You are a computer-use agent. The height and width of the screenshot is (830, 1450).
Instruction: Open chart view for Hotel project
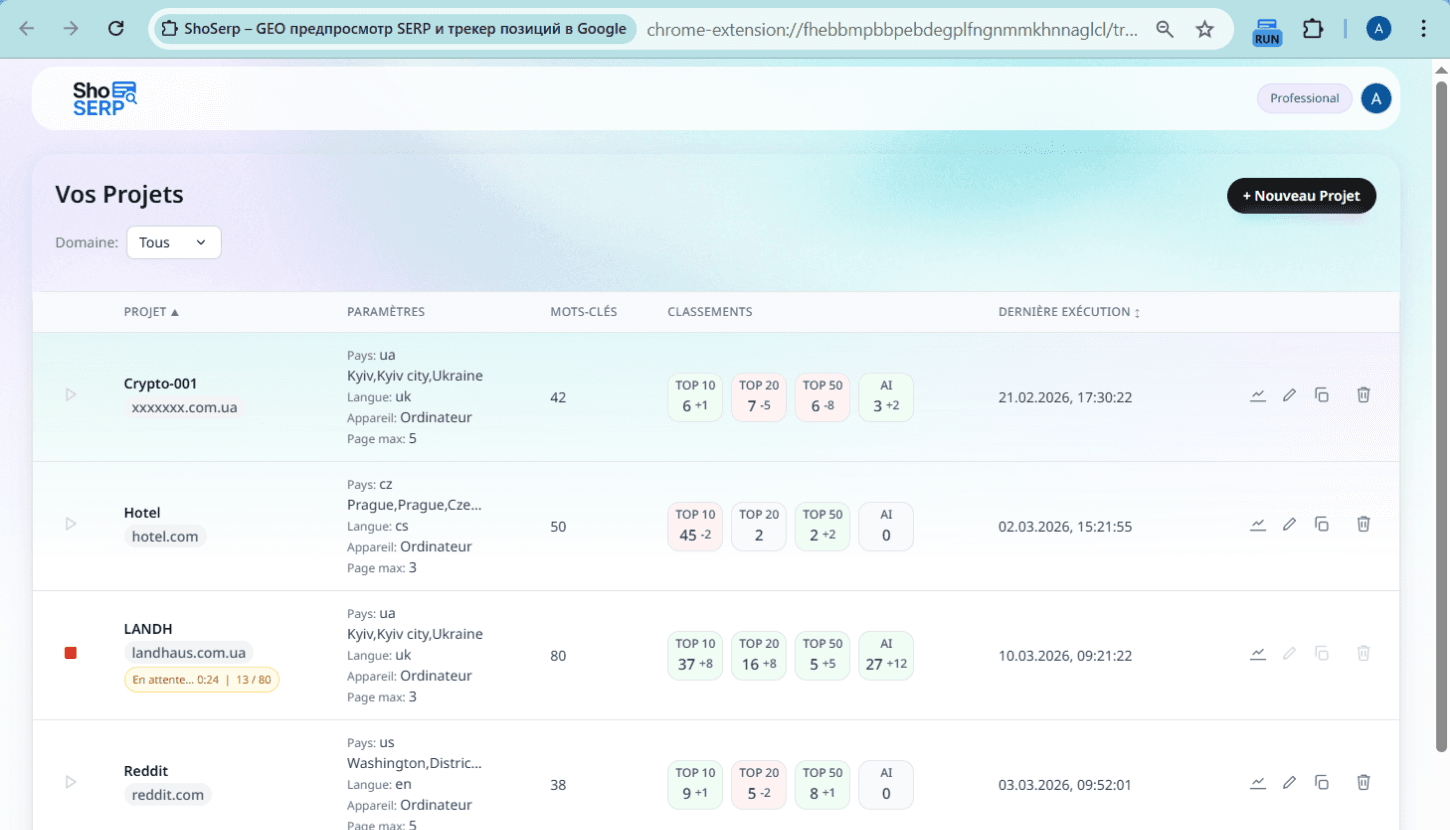(x=1258, y=524)
